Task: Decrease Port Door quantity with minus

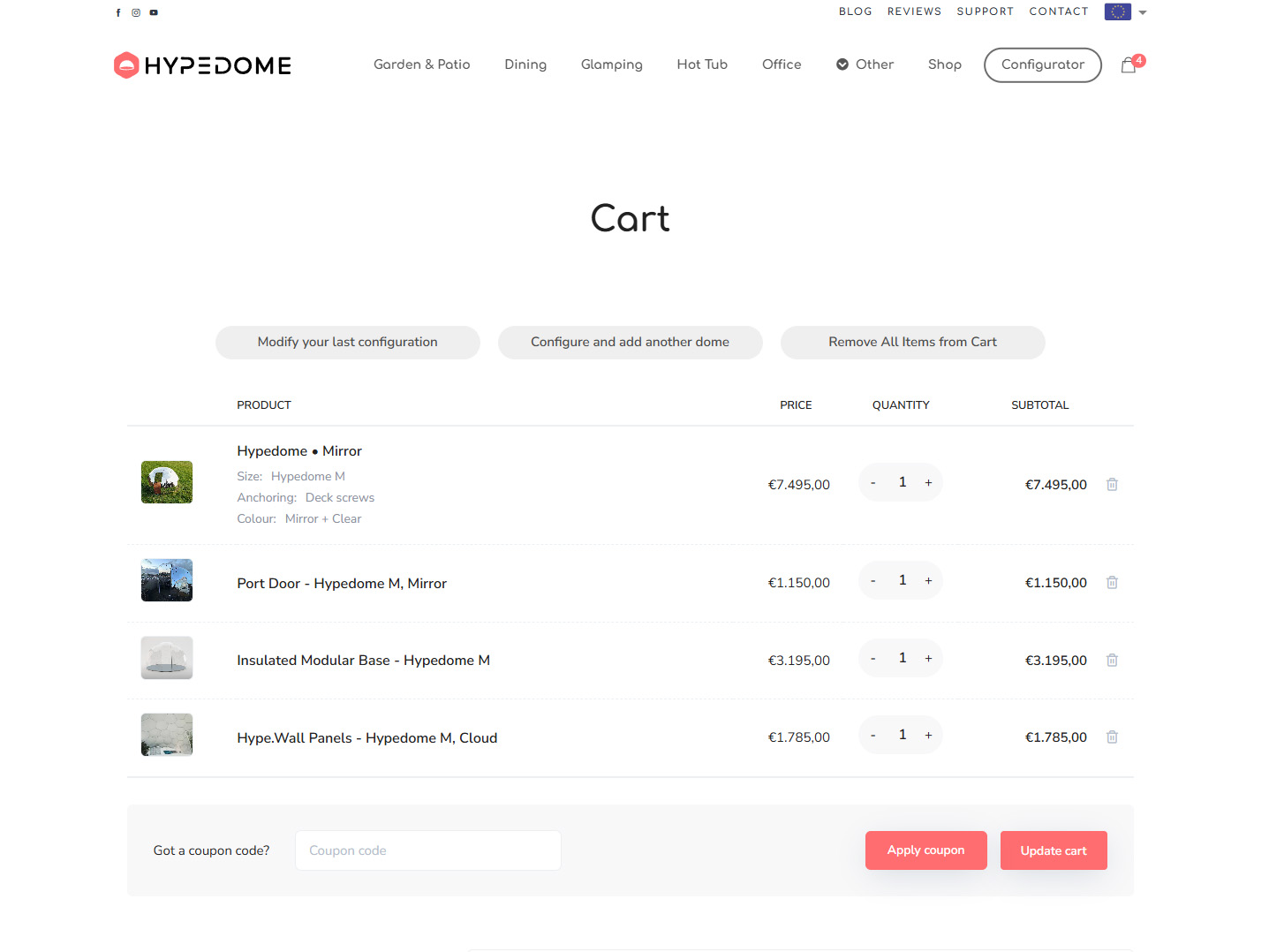Action: click(872, 580)
